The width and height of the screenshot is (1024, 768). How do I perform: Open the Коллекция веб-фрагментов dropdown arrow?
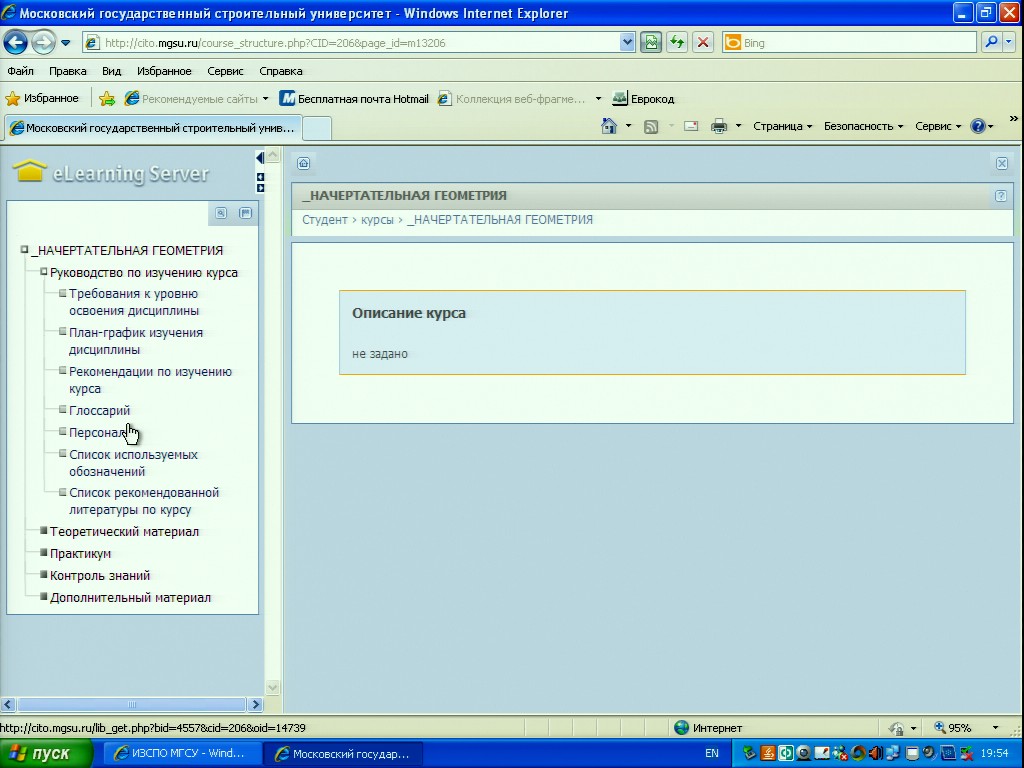click(x=598, y=99)
